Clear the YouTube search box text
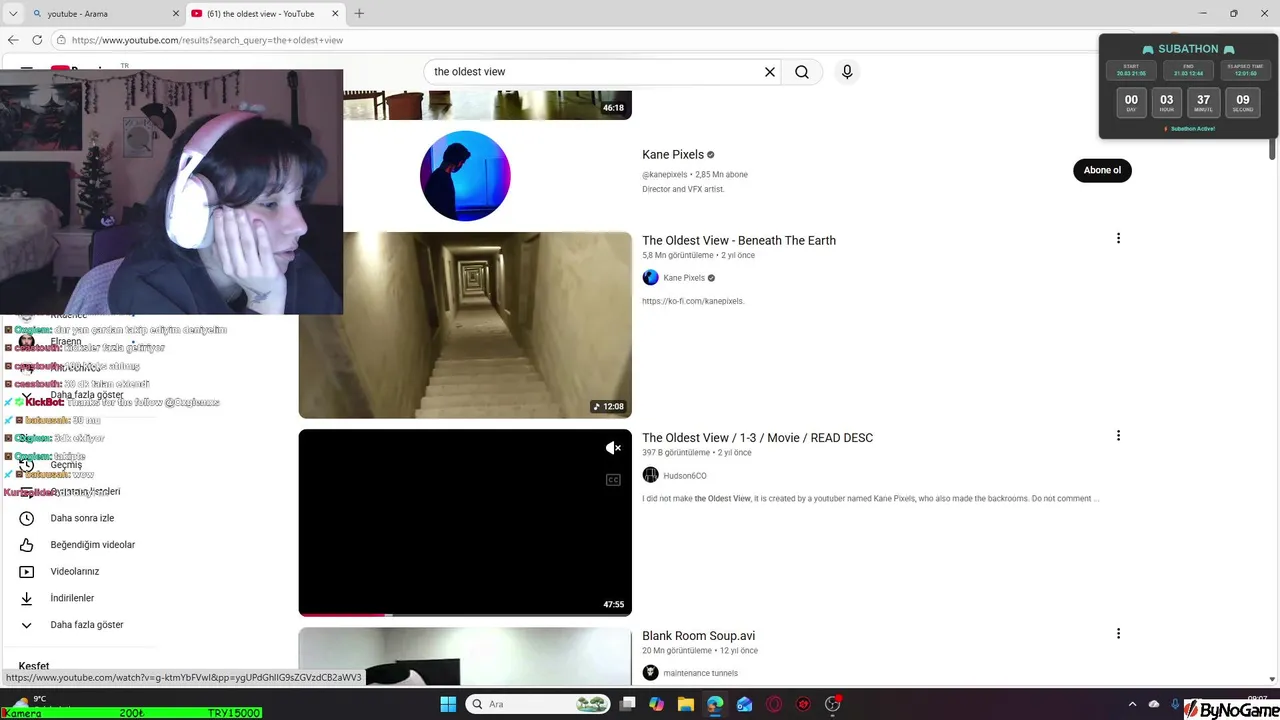This screenshot has height=720, width=1280. [770, 72]
